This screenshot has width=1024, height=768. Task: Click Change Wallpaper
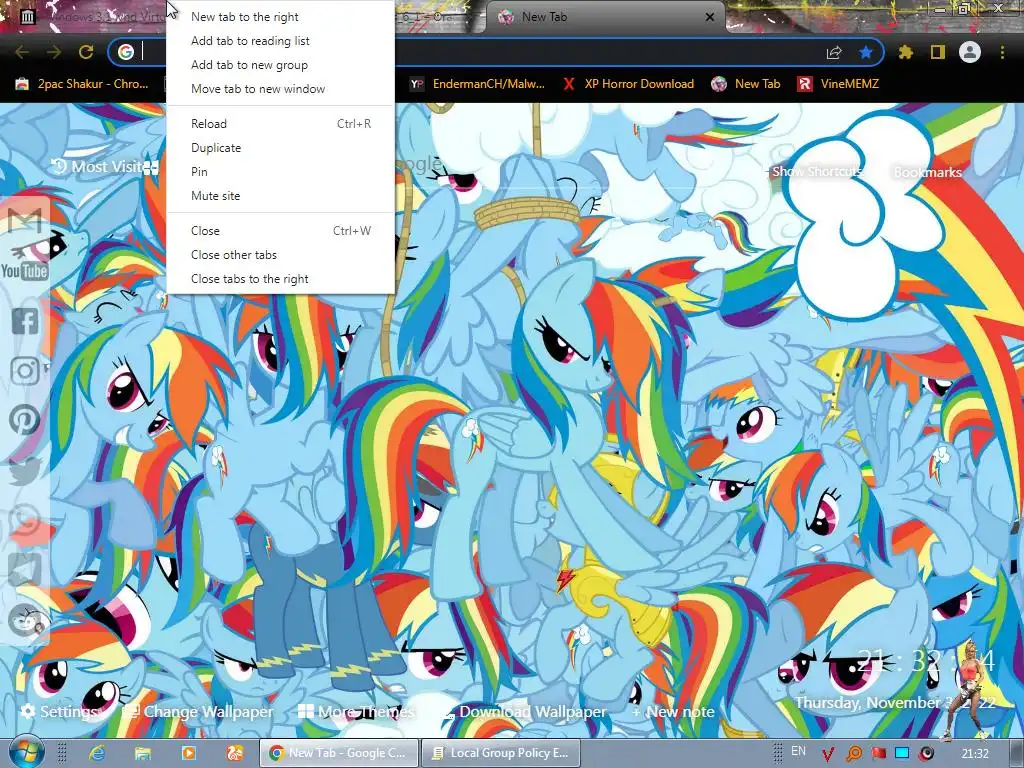(x=199, y=711)
